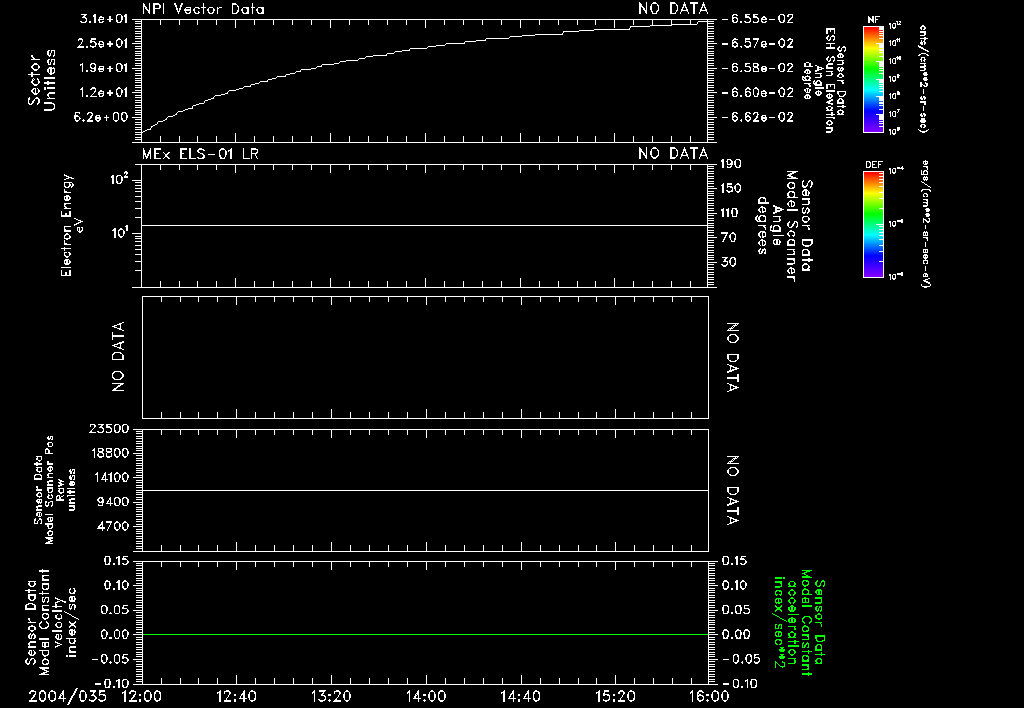Select the "MEx ELS-01 LR" panel title
The height and width of the screenshot is (708, 1024).
tap(200, 153)
